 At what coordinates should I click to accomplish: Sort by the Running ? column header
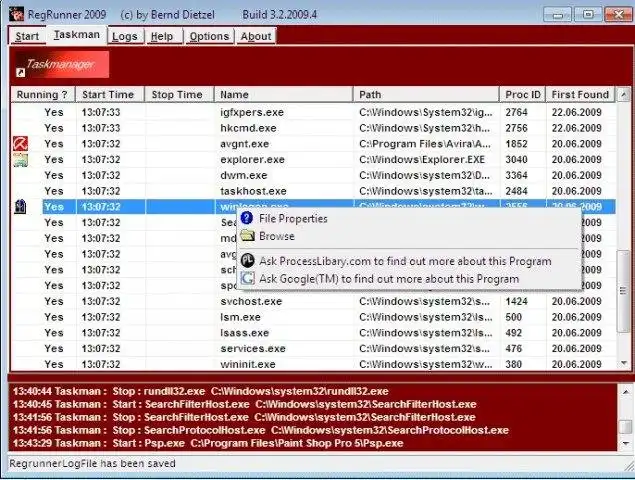coord(43,94)
